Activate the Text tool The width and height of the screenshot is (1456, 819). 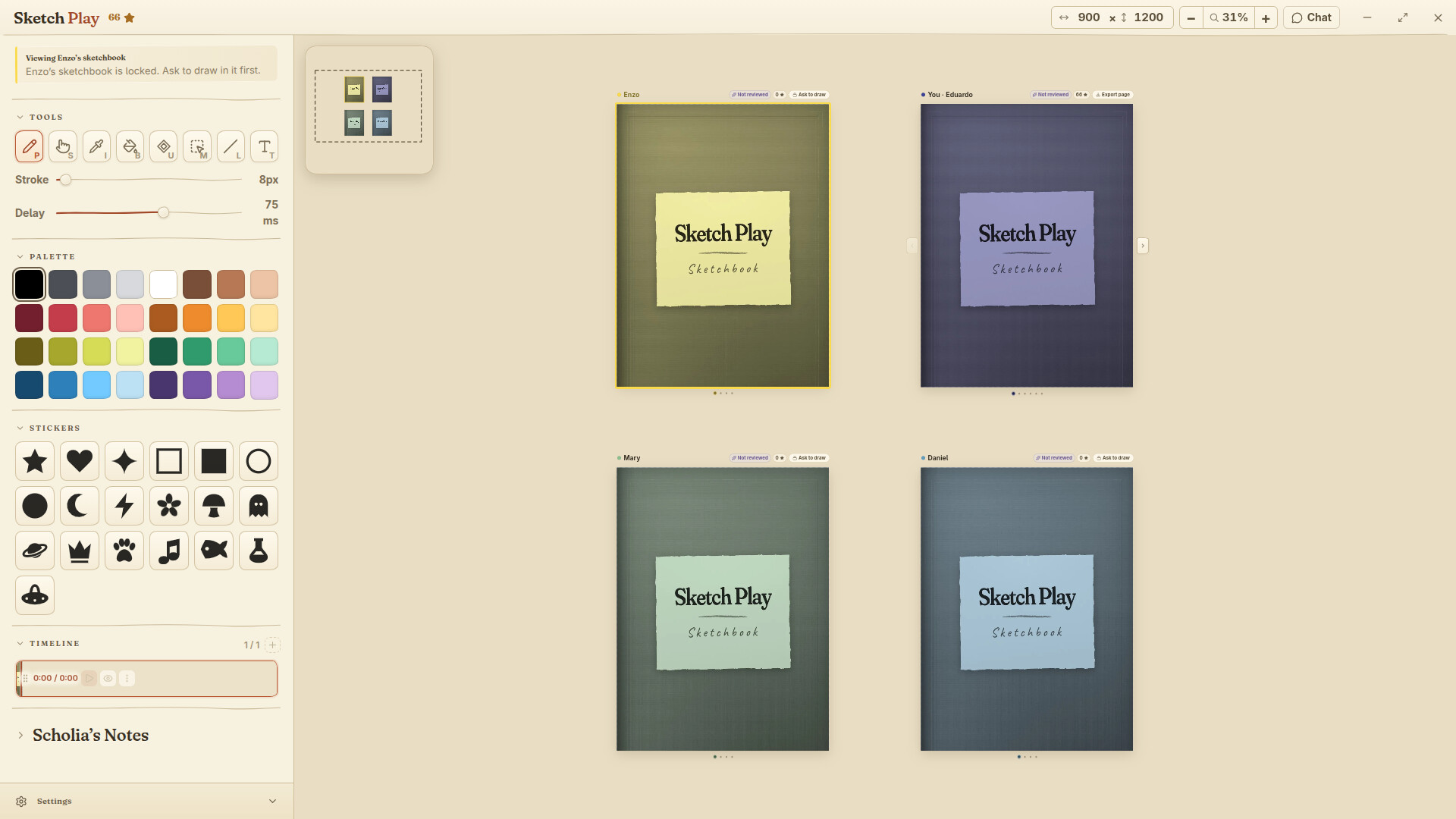point(264,146)
